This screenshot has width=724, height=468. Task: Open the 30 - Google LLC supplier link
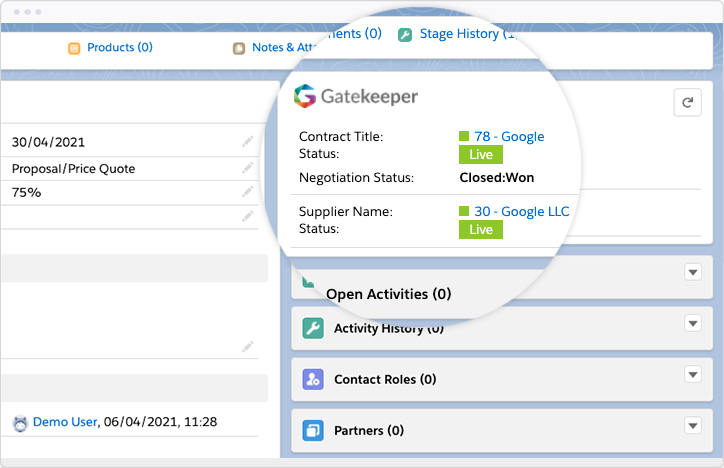(x=522, y=211)
